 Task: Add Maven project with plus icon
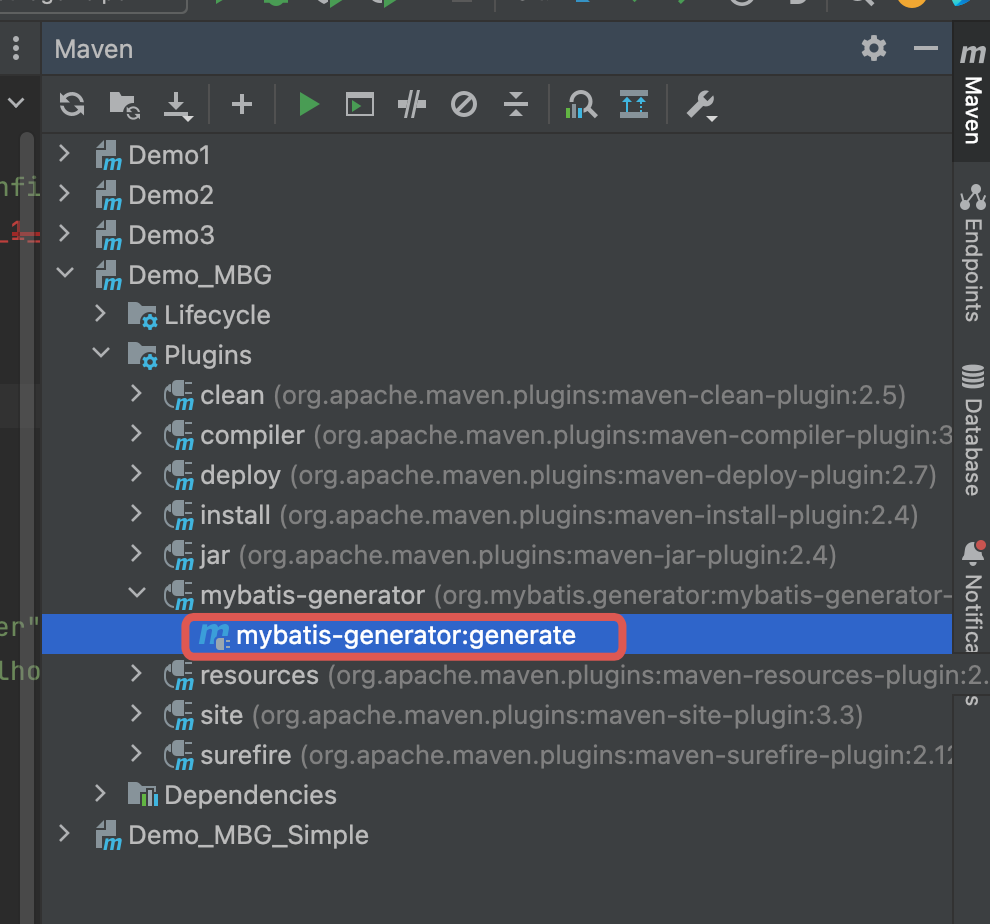click(x=242, y=104)
